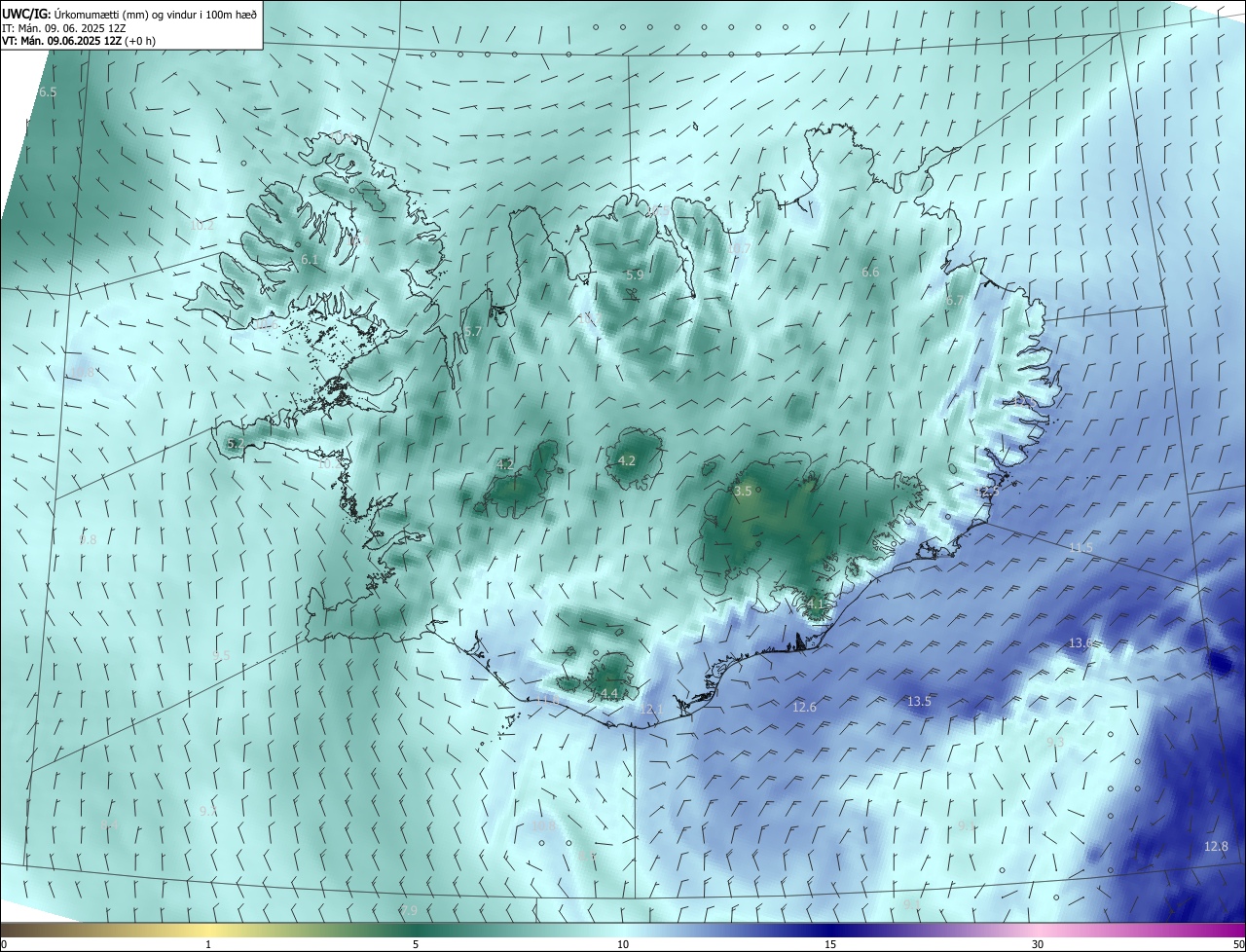Click the 13.5 value label

click(920, 701)
